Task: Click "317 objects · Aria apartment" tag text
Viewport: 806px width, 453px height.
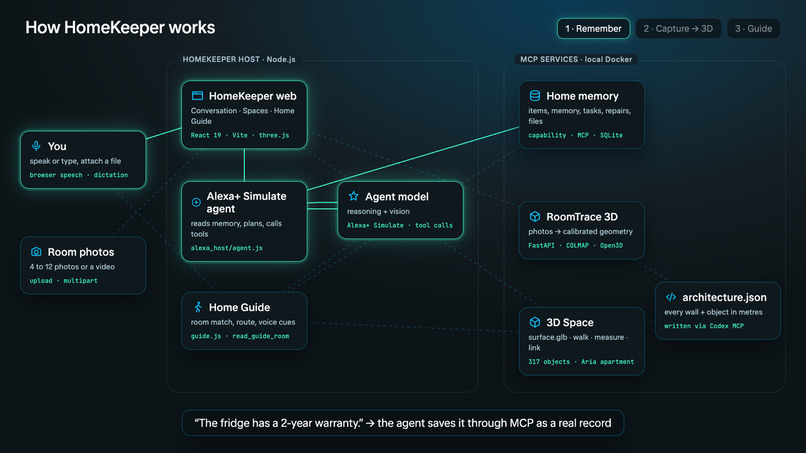Action: (x=581, y=362)
